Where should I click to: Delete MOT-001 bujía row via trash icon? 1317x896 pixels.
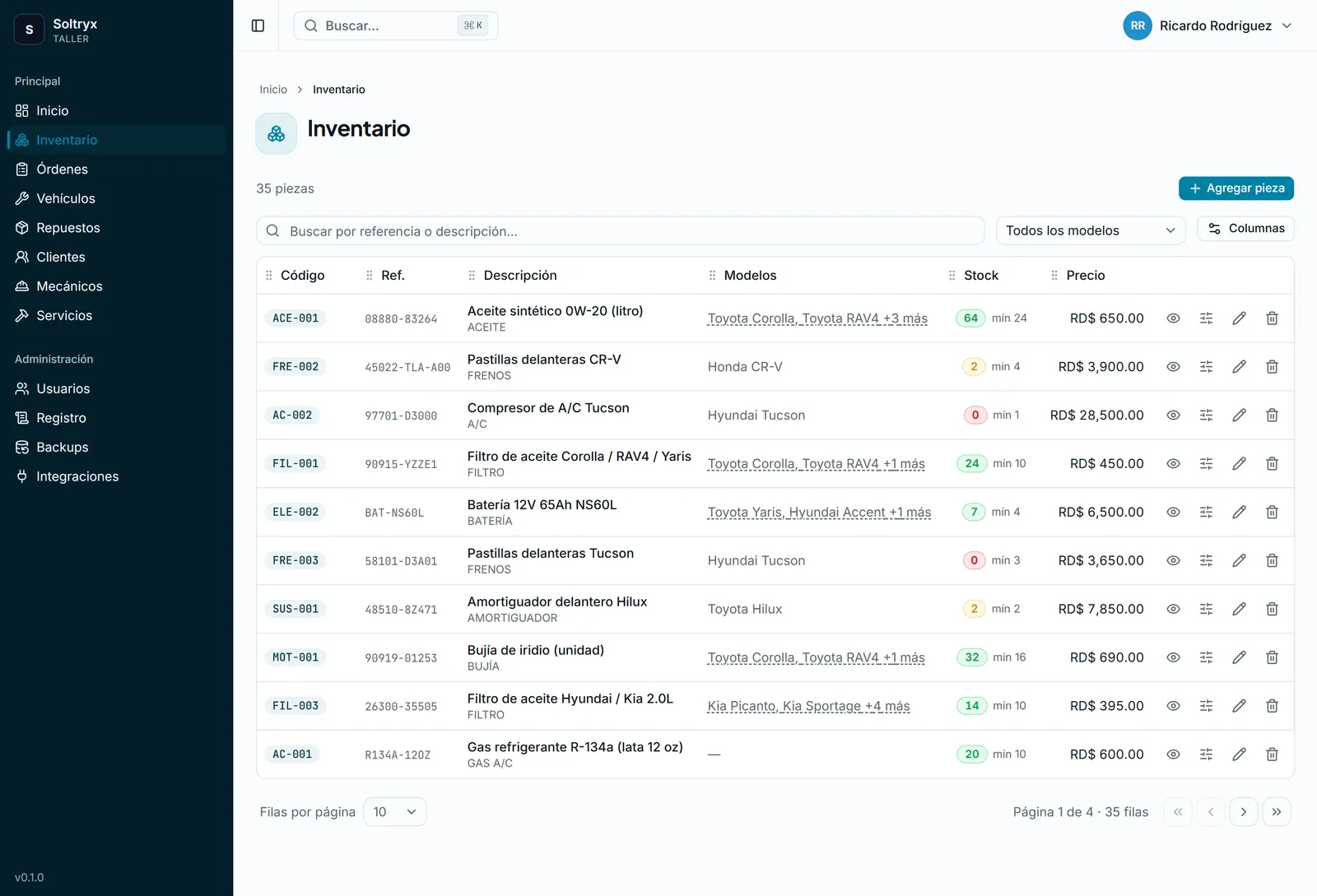click(1272, 658)
